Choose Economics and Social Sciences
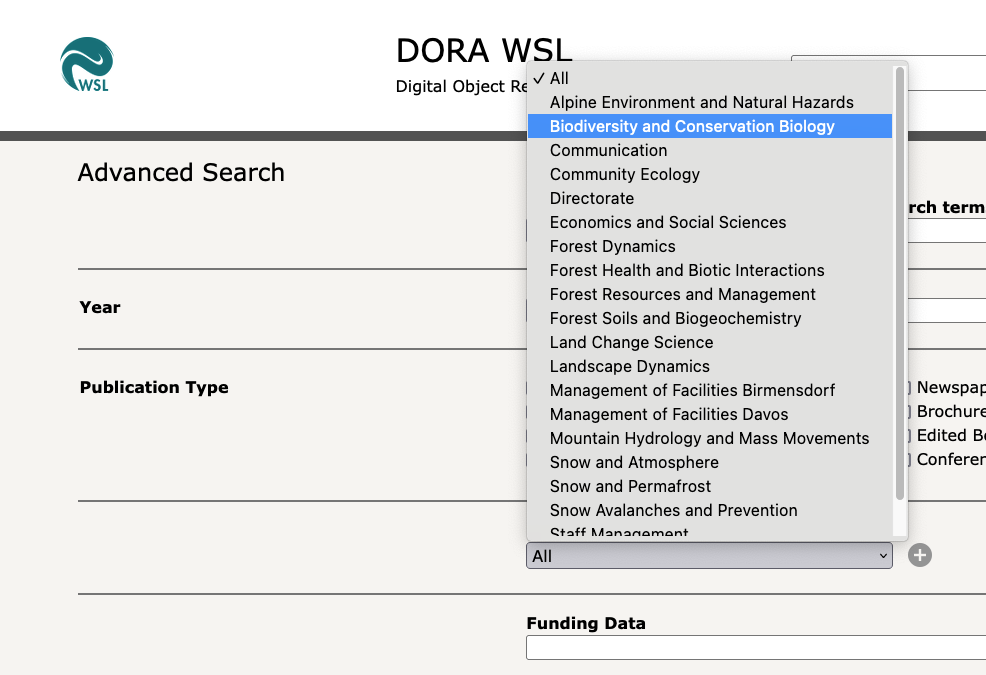Screen dimensions: 986x675 709,222
